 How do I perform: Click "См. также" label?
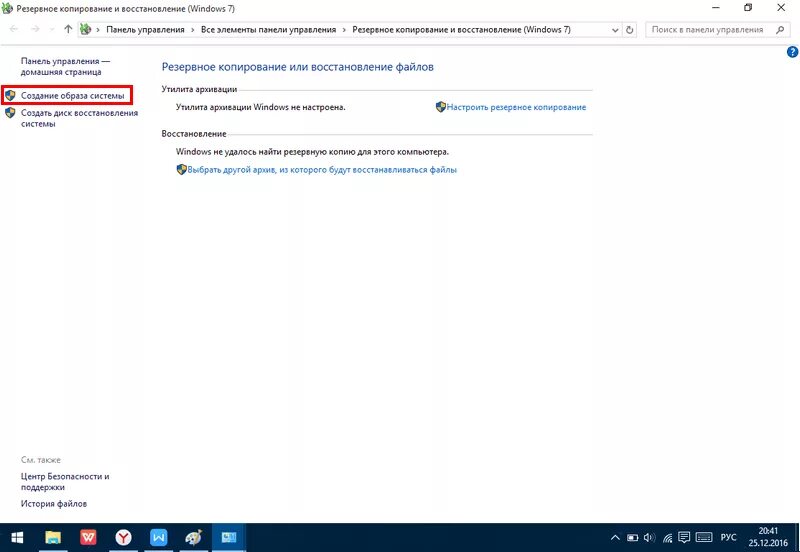coord(41,460)
